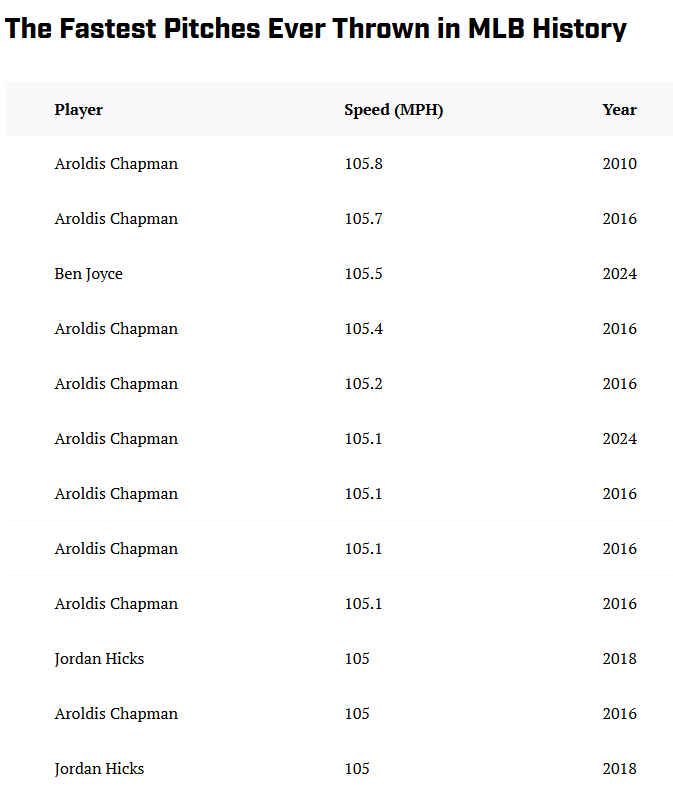The height and width of the screenshot is (788, 673).
Task: Select the Year column header
Action: click(x=619, y=110)
